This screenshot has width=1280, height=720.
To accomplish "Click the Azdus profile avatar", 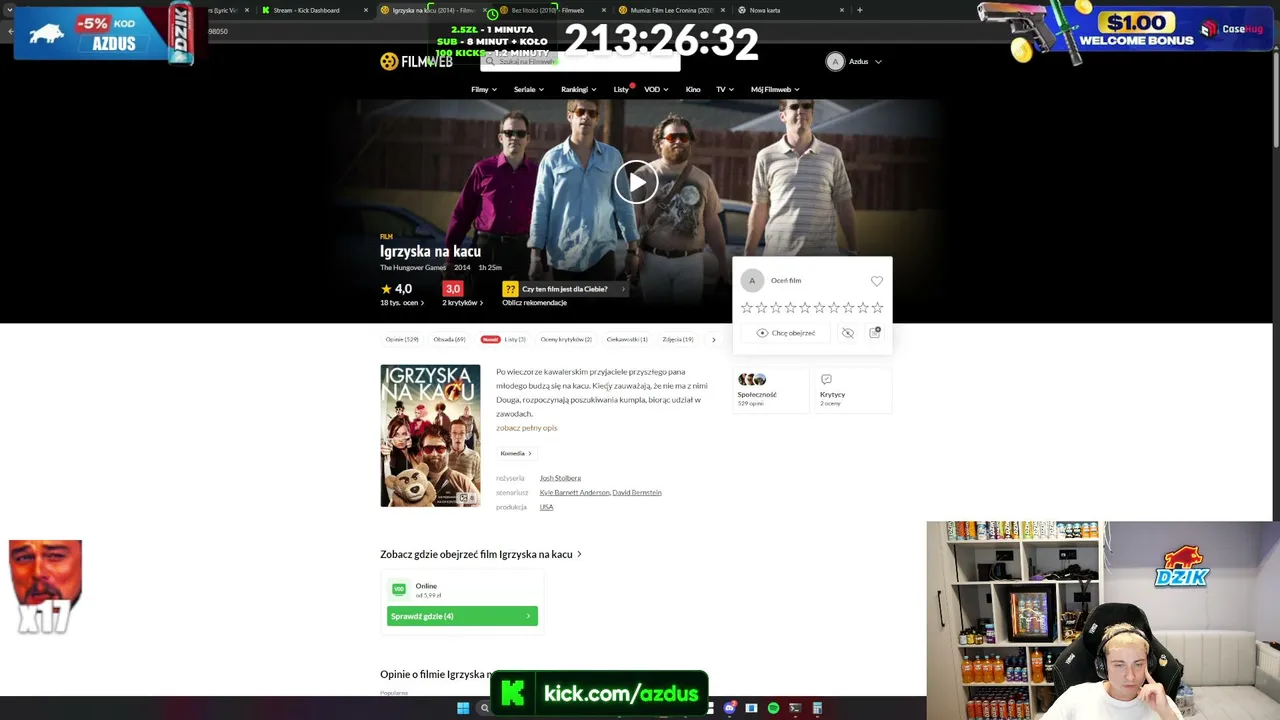I will [835, 62].
